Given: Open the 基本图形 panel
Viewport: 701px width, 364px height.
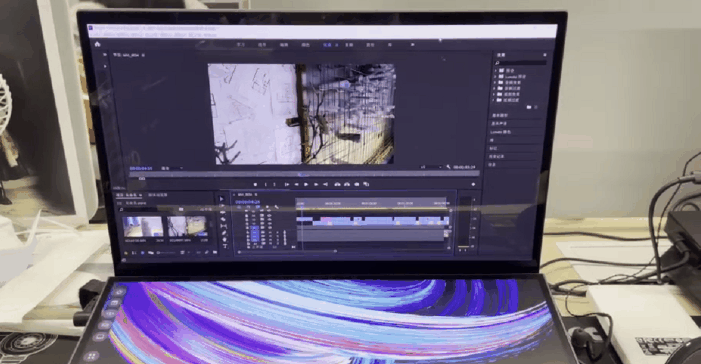Looking at the screenshot, I should [x=499, y=115].
